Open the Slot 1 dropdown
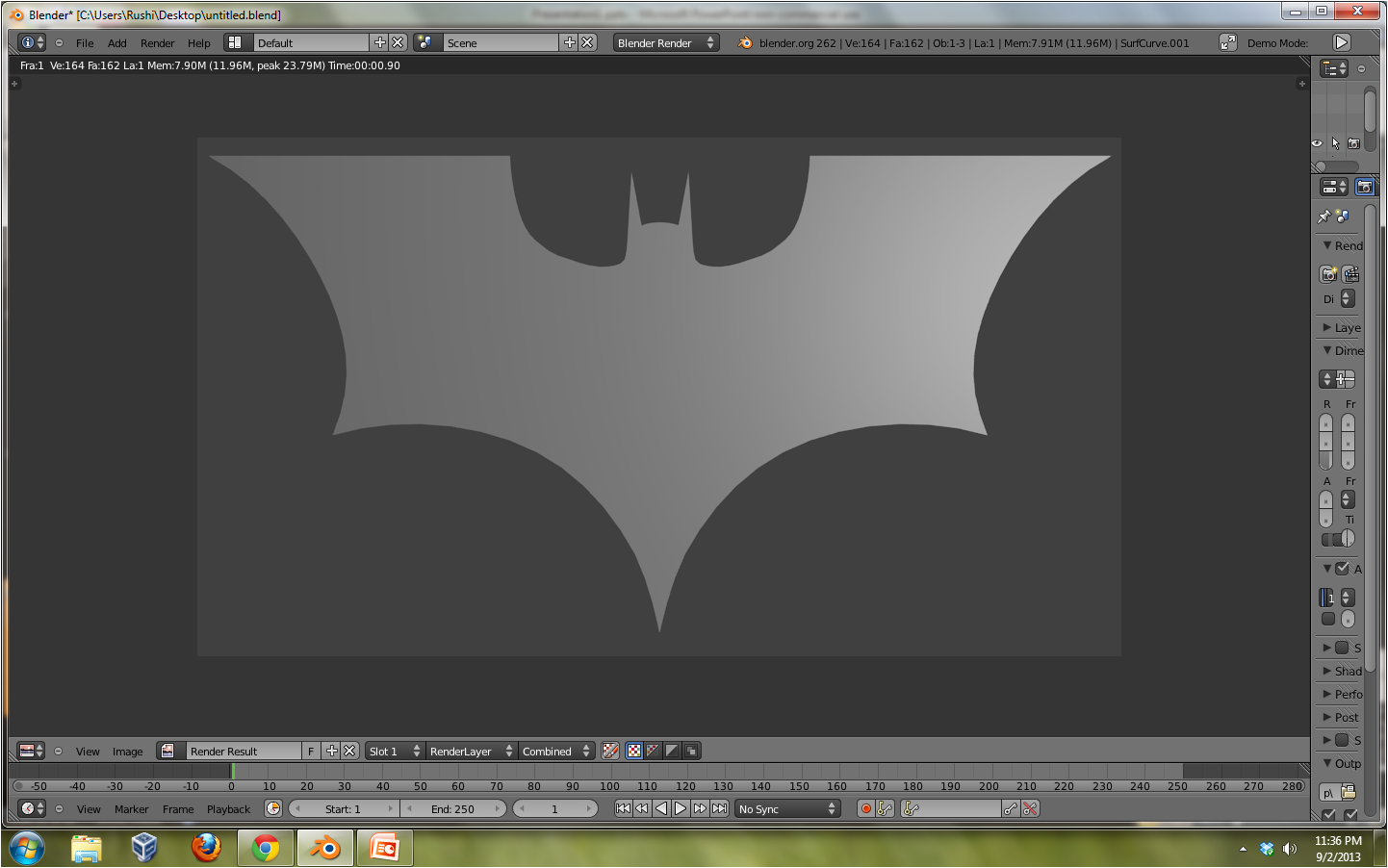The image size is (1388, 868). coord(395,751)
